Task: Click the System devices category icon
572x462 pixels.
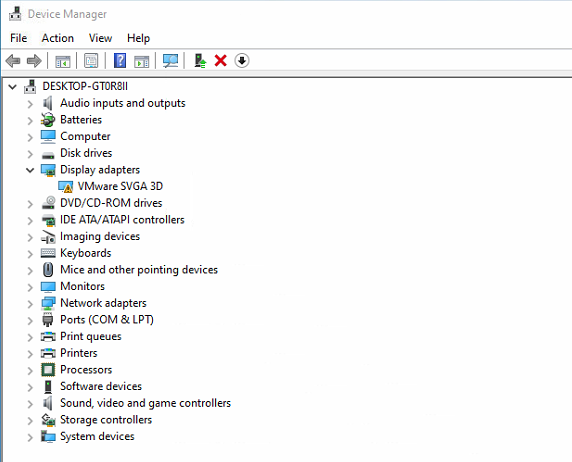Action: (x=48, y=436)
